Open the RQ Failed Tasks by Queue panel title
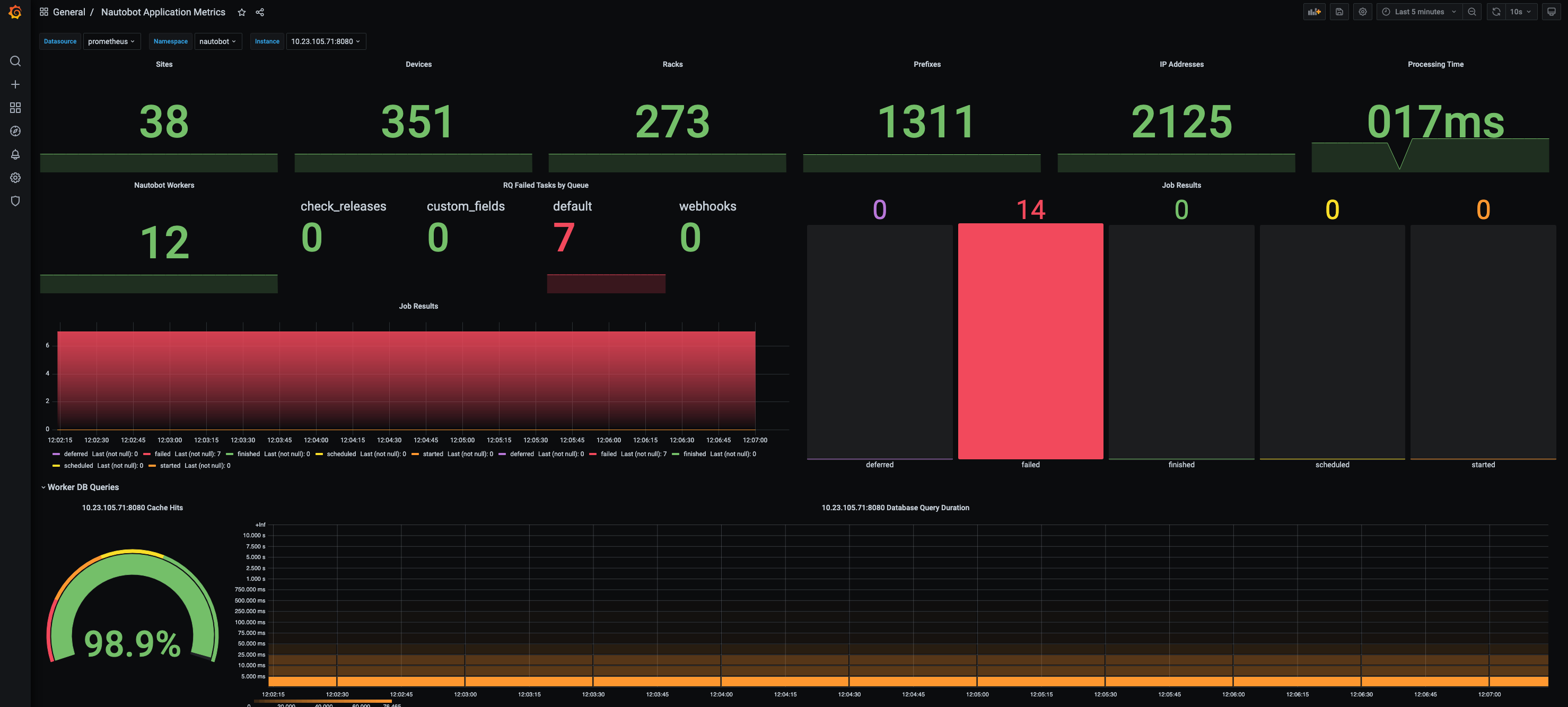Image resolution: width=1568 pixels, height=707 pixels. [x=546, y=185]
